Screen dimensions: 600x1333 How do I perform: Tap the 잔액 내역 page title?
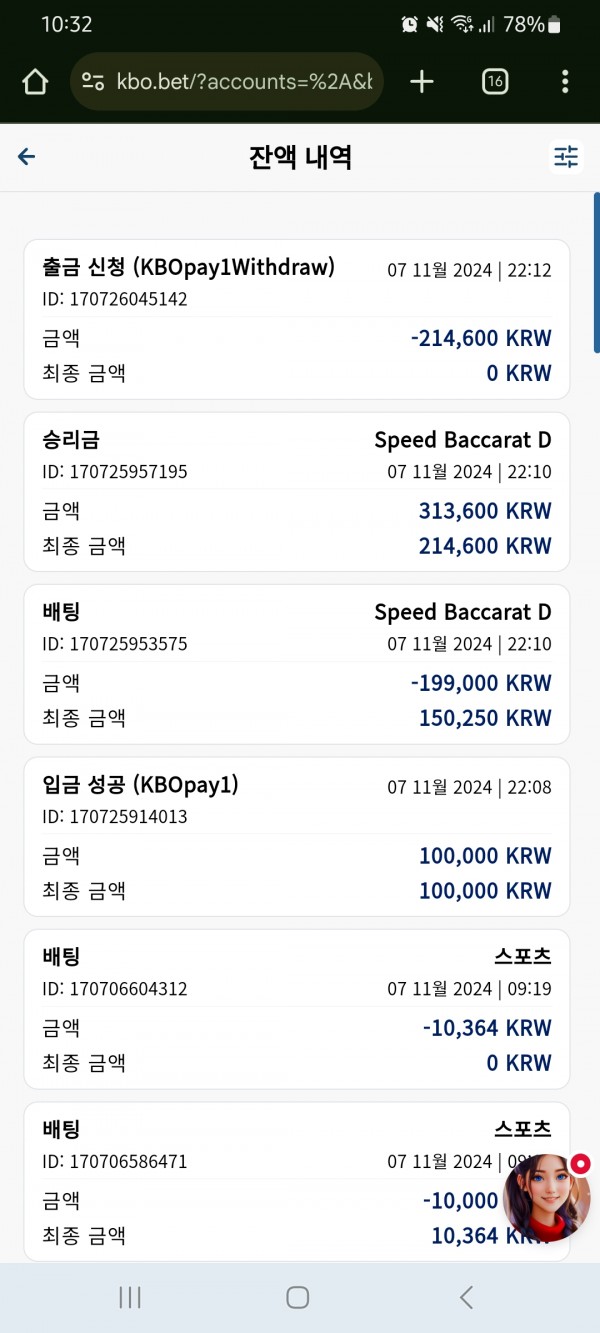pos(300,157)
